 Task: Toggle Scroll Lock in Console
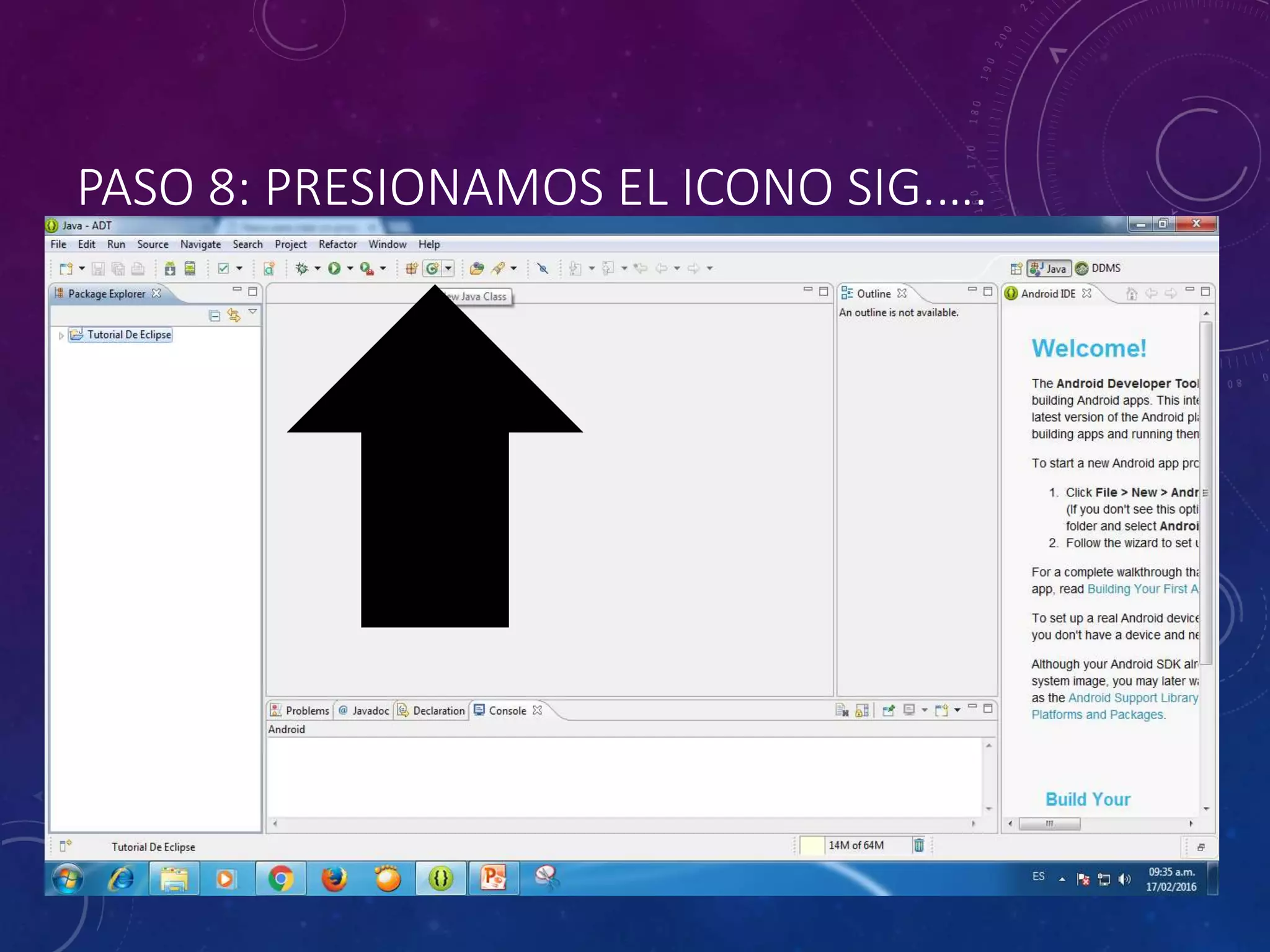862,710
